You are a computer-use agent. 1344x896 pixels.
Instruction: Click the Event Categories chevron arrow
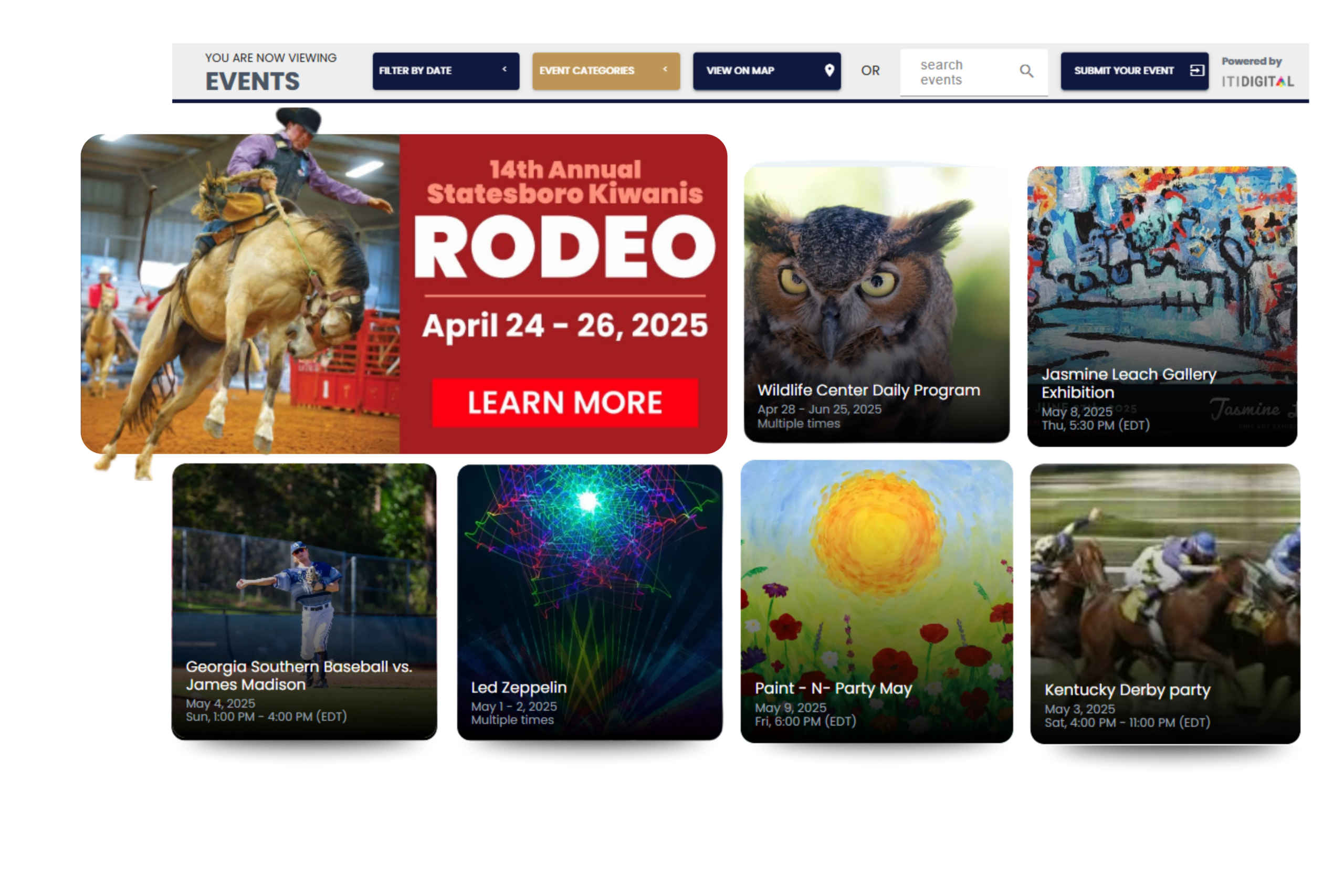665,69
